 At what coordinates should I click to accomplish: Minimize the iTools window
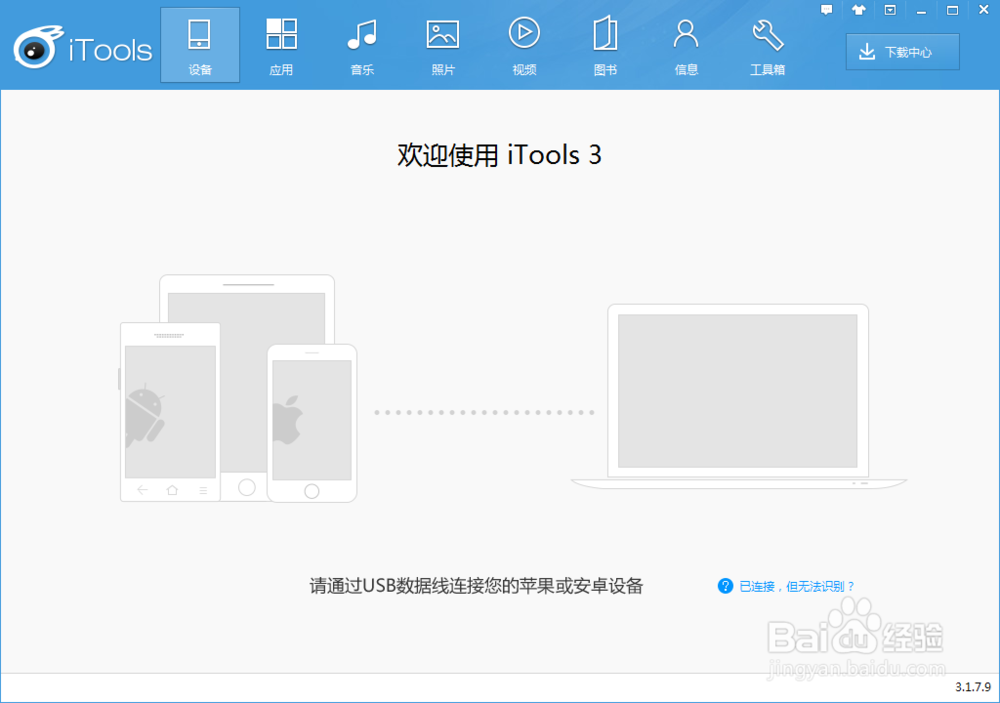click(921, 11)
